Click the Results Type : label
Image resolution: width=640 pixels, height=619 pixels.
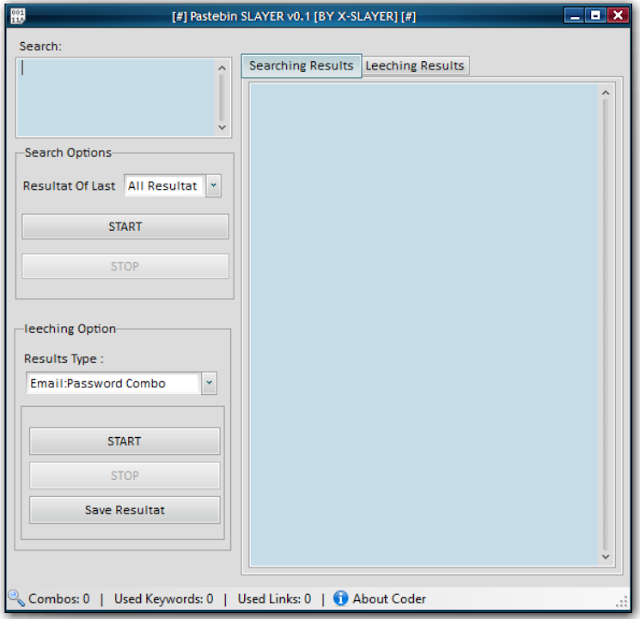coord(64,359)
